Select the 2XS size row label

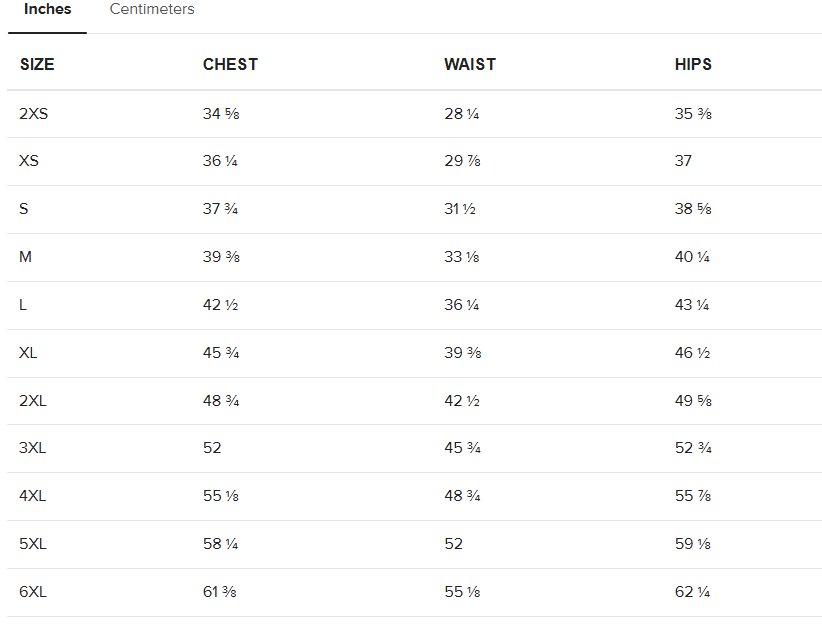click(34, 114)
